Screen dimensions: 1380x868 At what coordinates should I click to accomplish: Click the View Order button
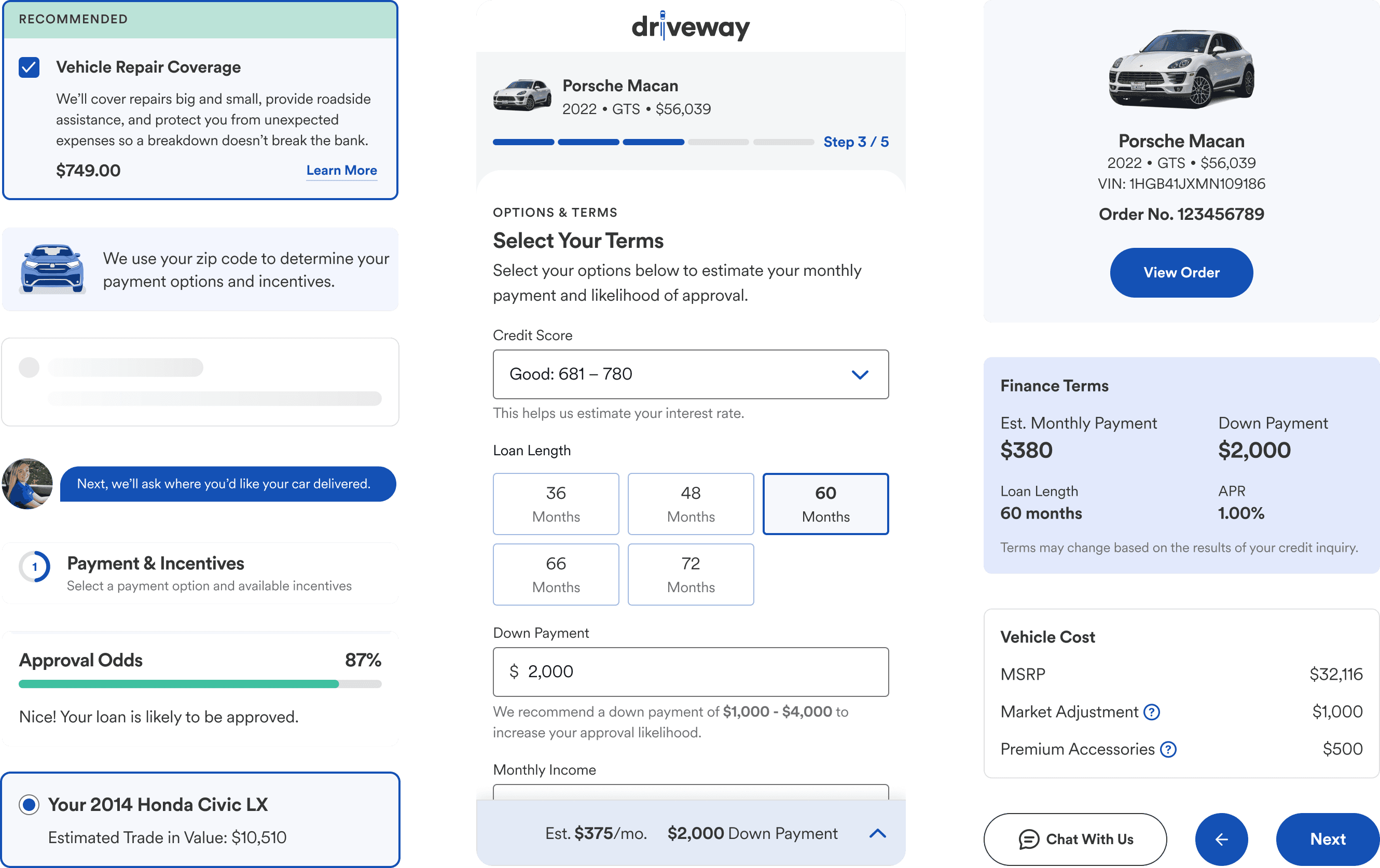pyautogui.click(x=1181, y=272)
